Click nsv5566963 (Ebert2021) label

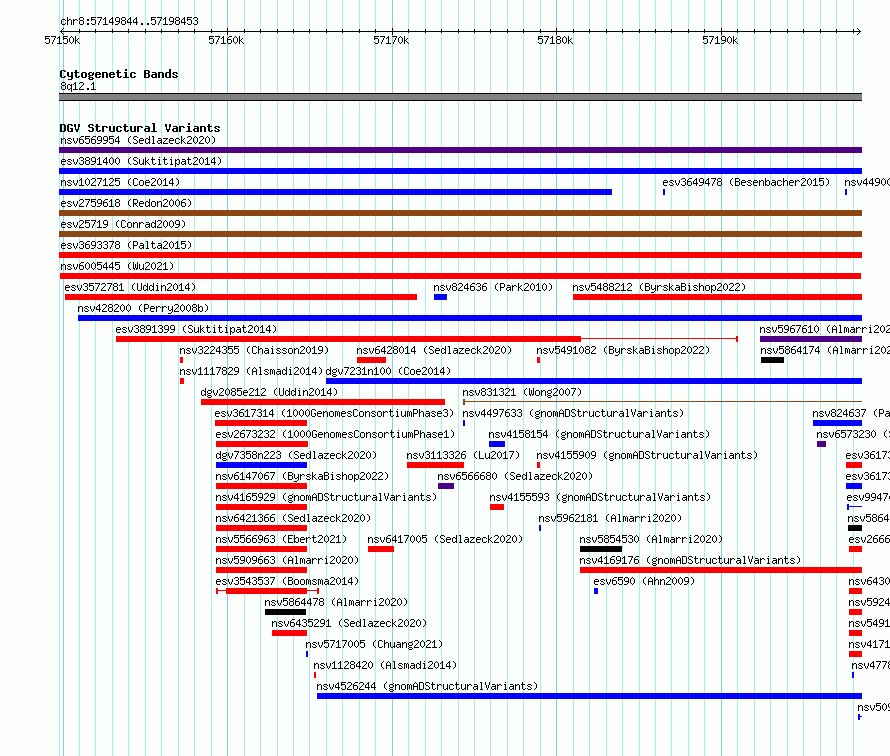coord(281,539)
